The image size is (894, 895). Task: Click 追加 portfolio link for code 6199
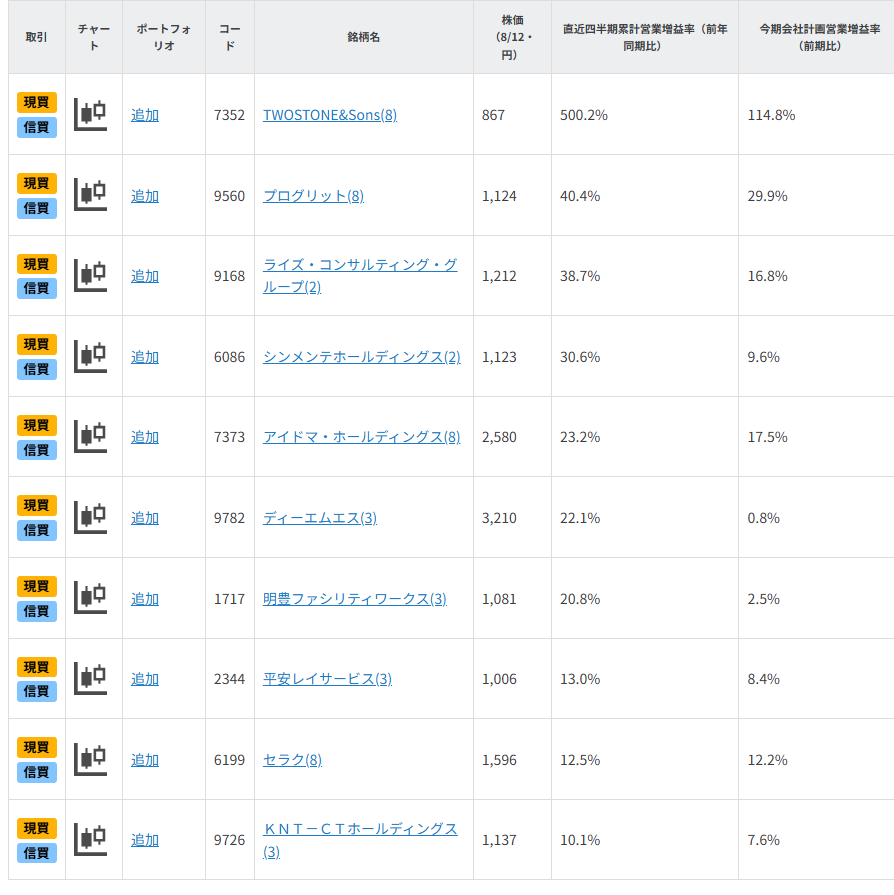(x=145, y=760)
